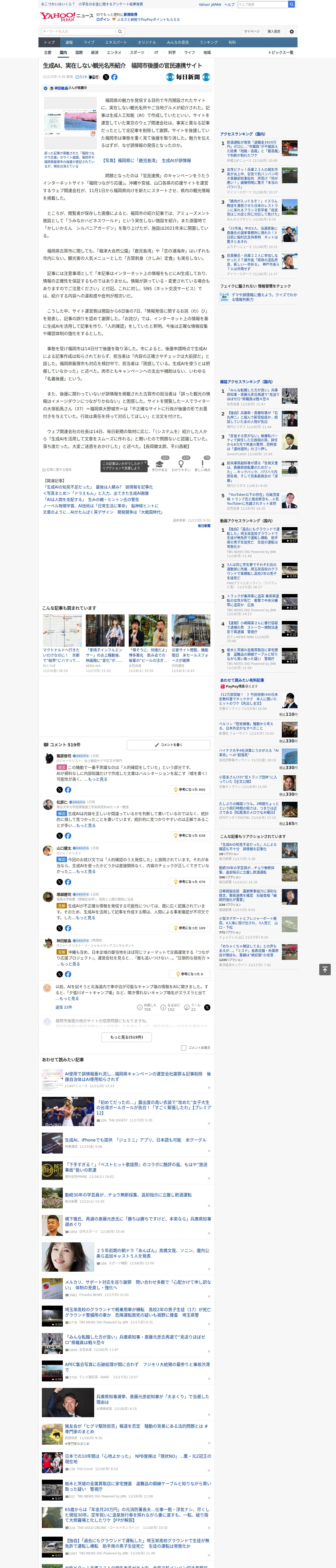Image resolution: width=336 pixels, height=1568 pixels.
Task: Click the コメントを書く button
Action: [168, 745]
